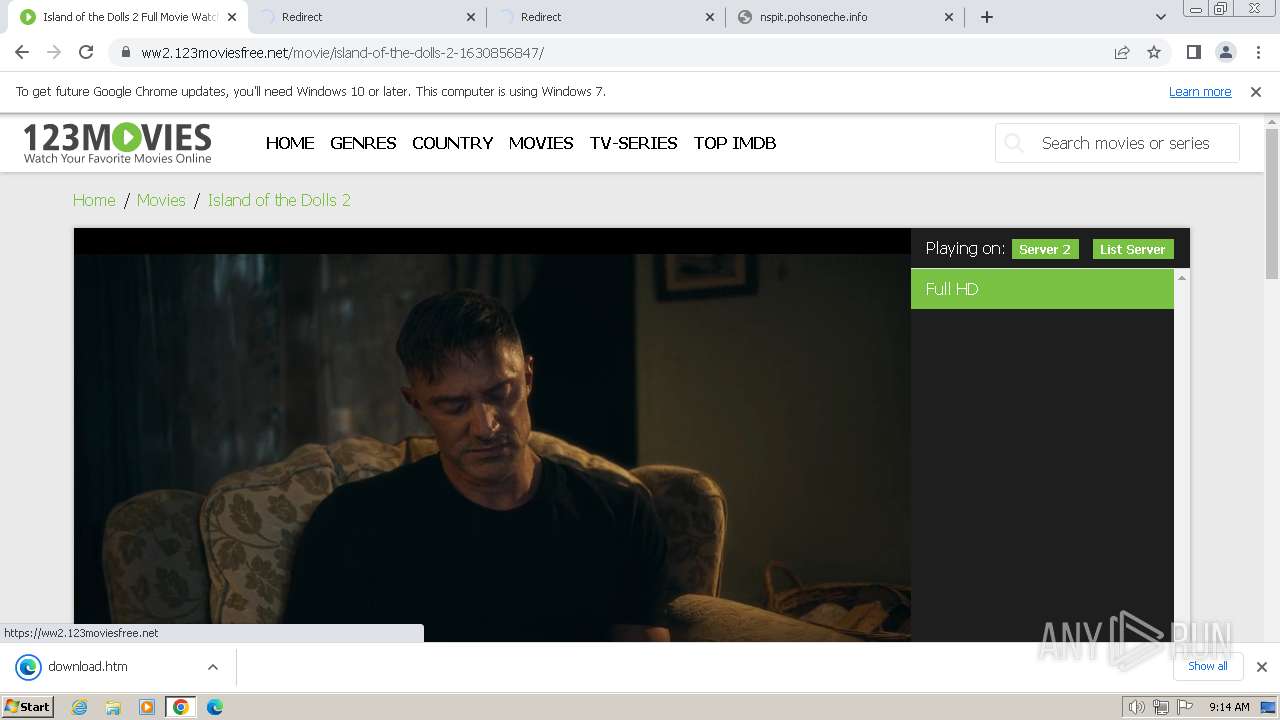Viewport: 1280px width, 720px height.
Task: Close the first Redirect tab
Action: [471, 17]
